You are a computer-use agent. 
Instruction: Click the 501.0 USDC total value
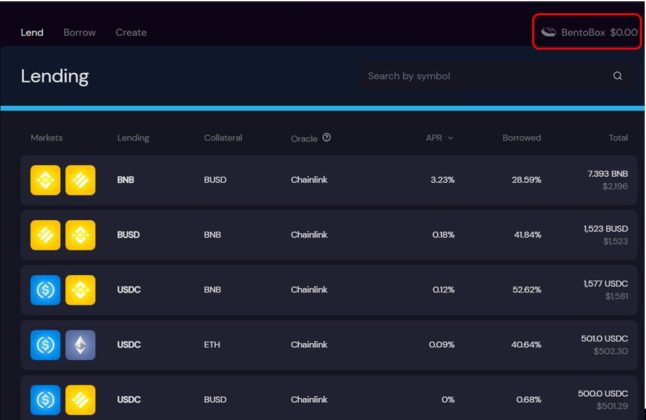(604, 338)
